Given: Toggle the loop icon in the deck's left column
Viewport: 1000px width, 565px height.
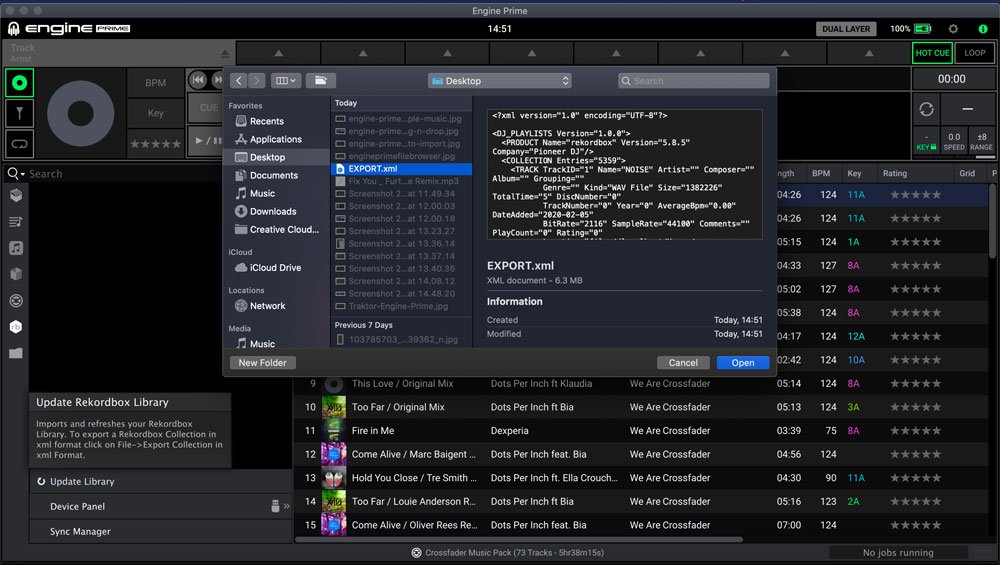Looking at the screenshot, I should click(x=19, y=143).
